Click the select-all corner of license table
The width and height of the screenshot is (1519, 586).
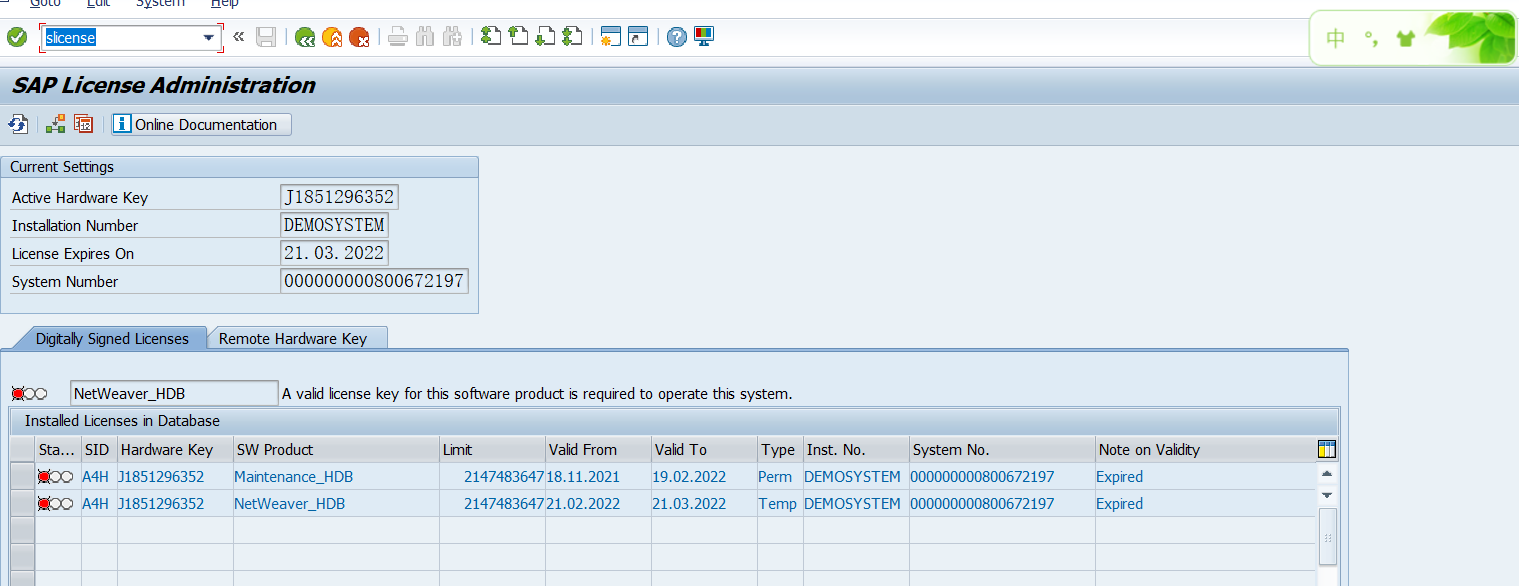(21, 449)
